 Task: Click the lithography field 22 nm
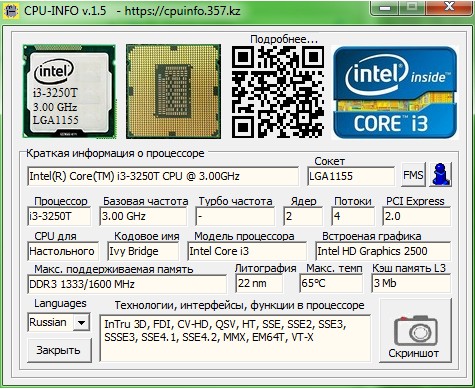(x=259, y=284)
